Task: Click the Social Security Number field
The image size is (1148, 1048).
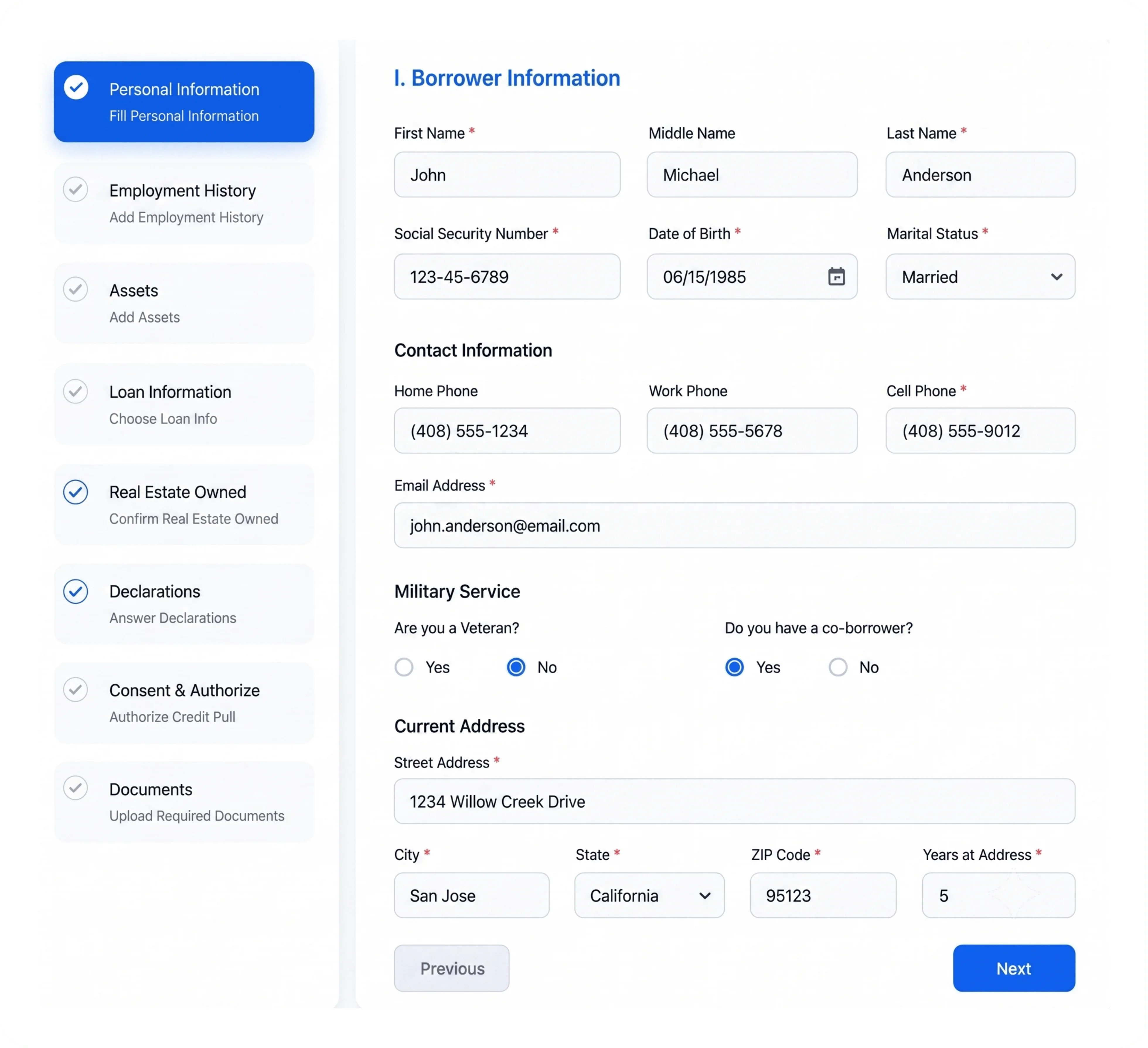Action: pyautogui.click(x=507, y=277)
